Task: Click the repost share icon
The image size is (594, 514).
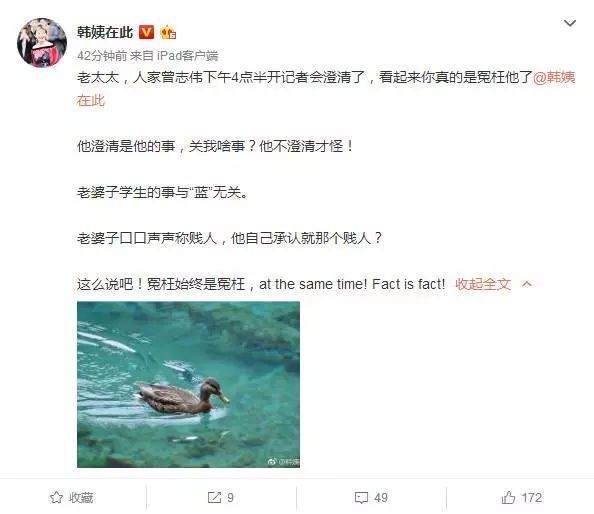Action: point(214,497)
